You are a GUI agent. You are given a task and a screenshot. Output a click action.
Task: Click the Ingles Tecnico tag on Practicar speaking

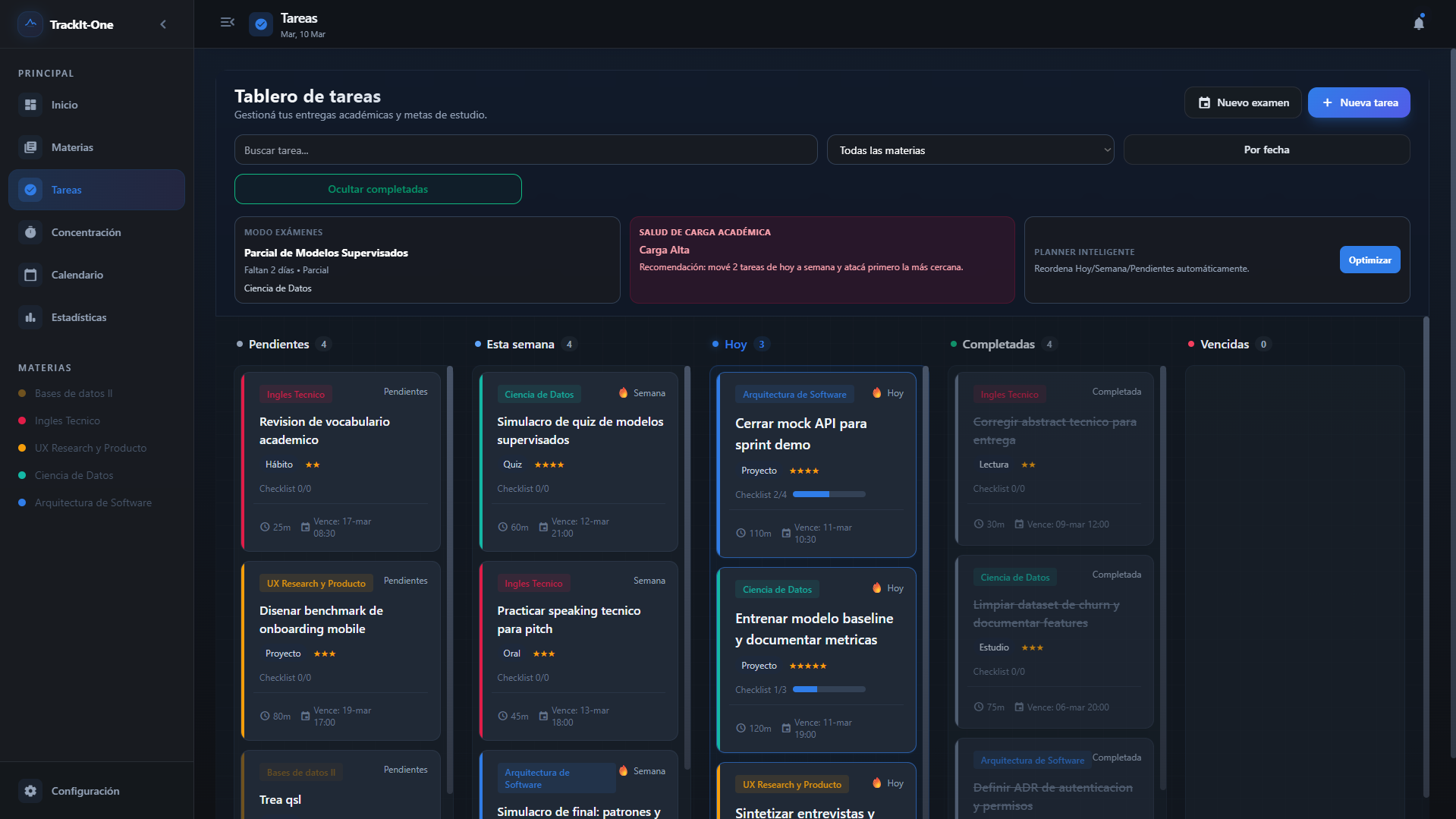point(533,583)
